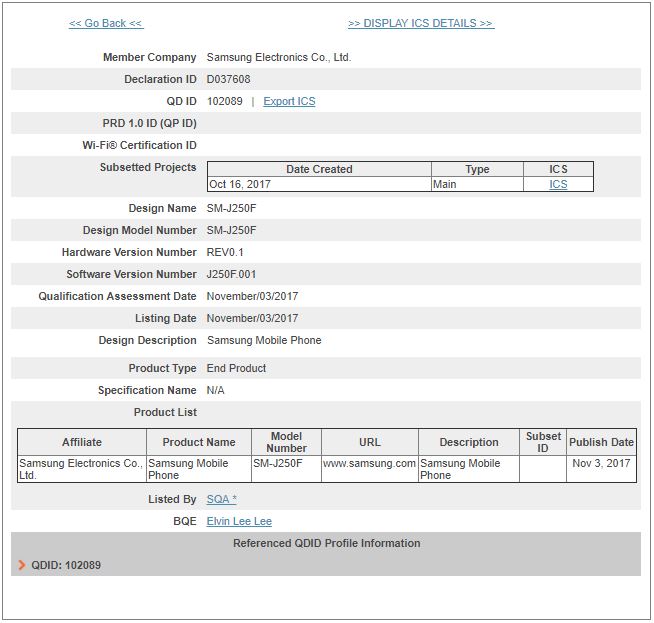This screenshot has height=623, width=654.
Task: Click the Product Name column header
Action: point(199,442)
